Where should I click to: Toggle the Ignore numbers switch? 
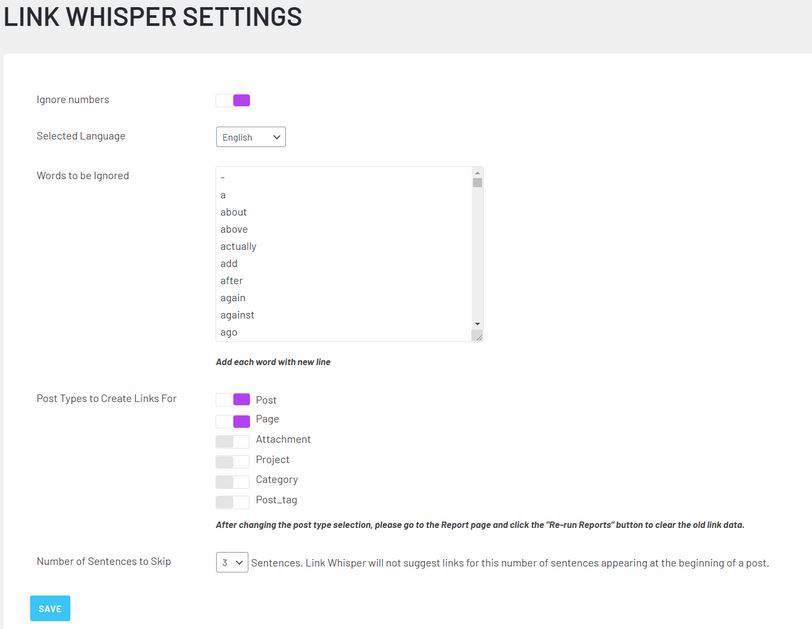[233, 100]
